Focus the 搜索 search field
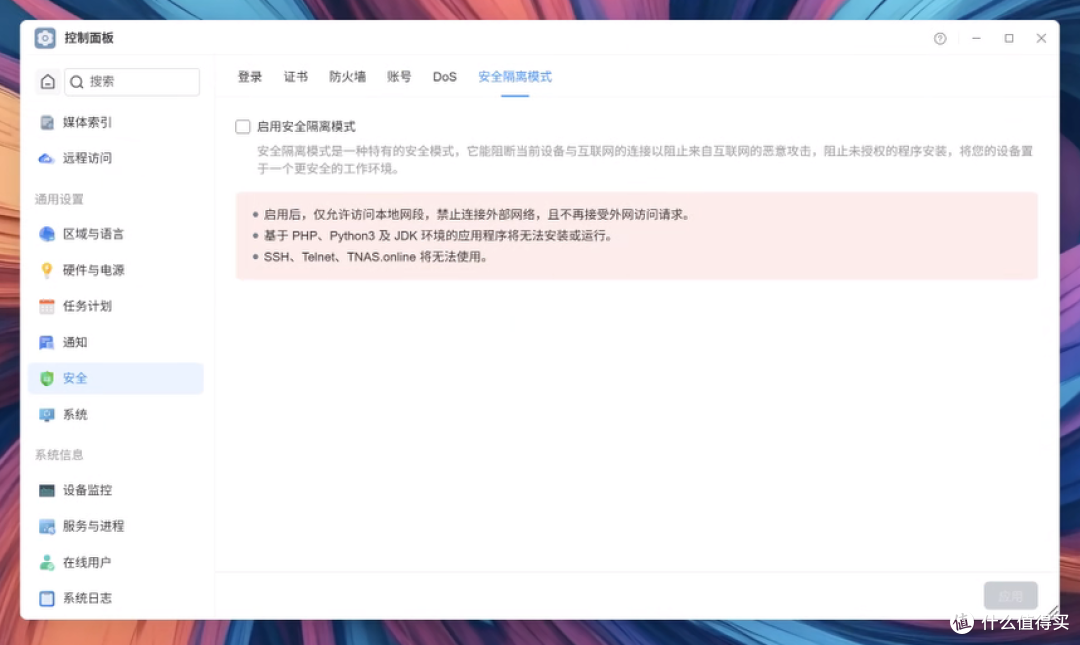Screen dimensions: 1080x645 click(132, 81)
